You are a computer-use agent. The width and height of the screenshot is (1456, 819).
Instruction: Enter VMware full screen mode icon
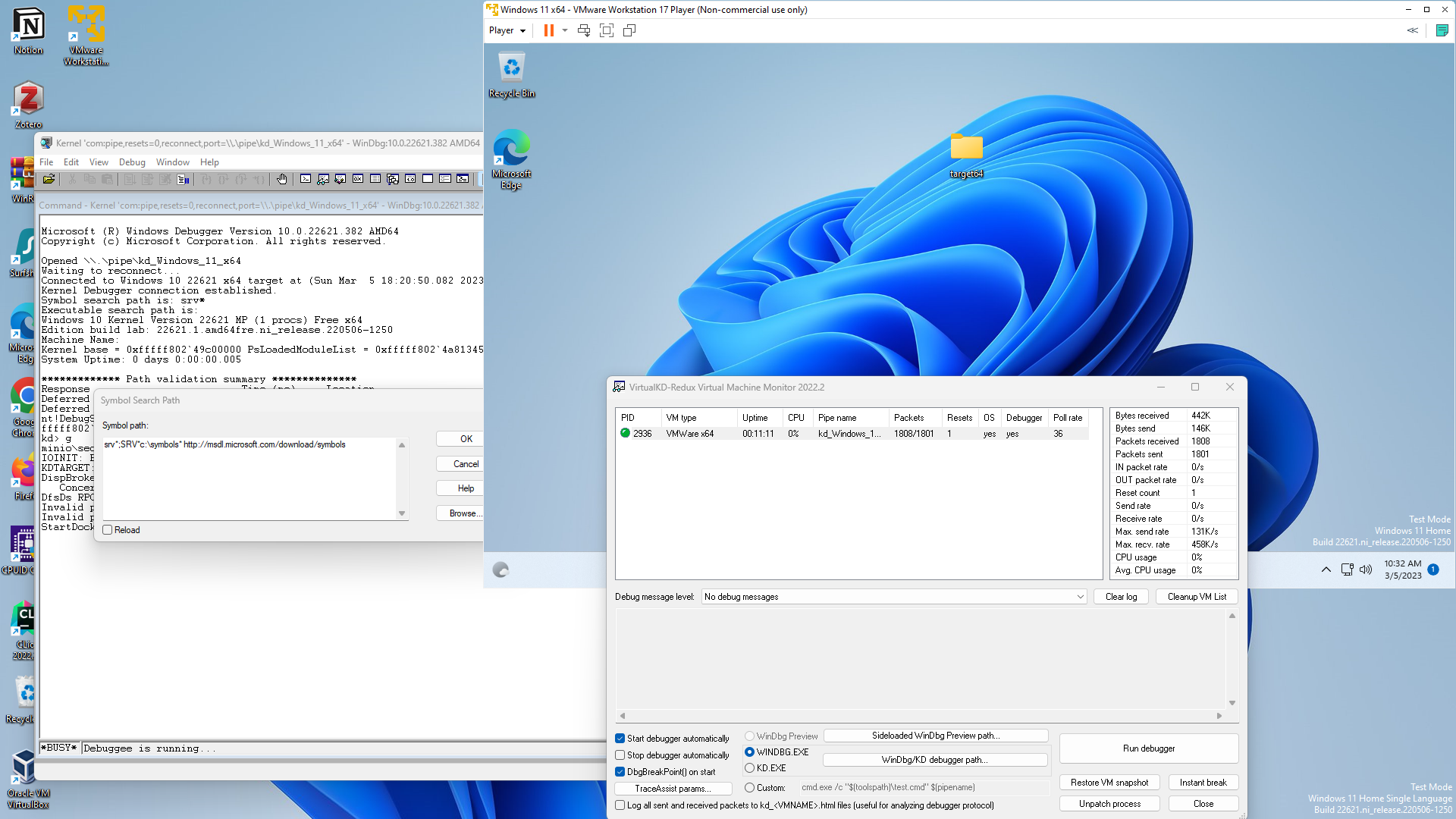607,30
